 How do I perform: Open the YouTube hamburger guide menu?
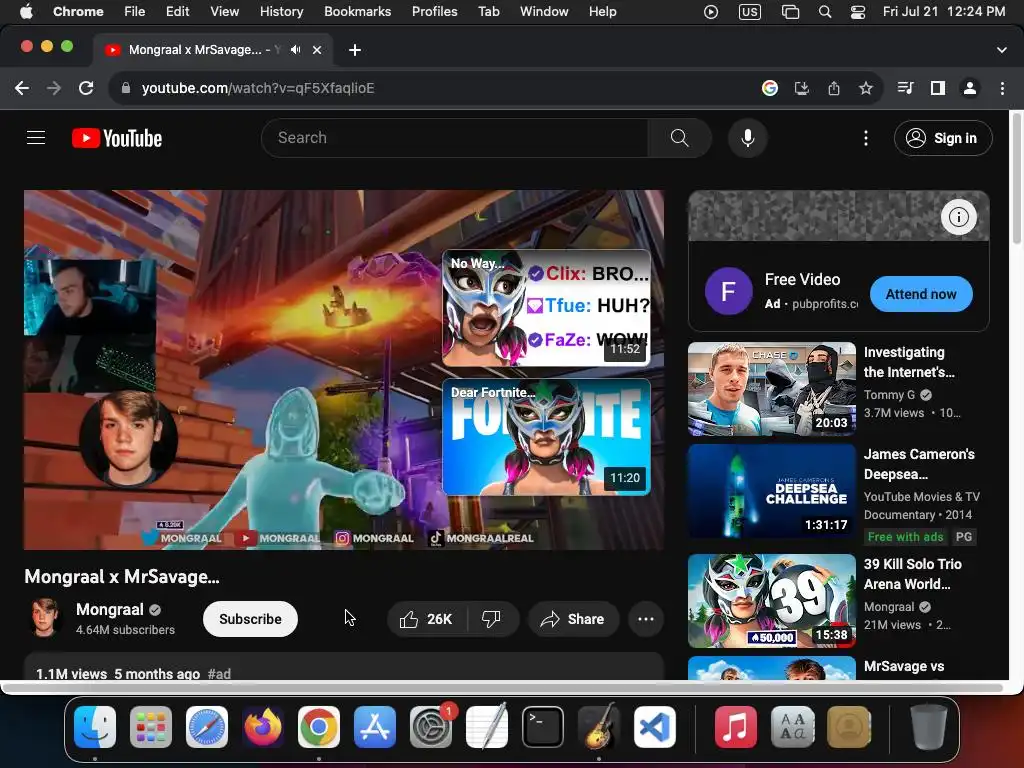point(36,138)
